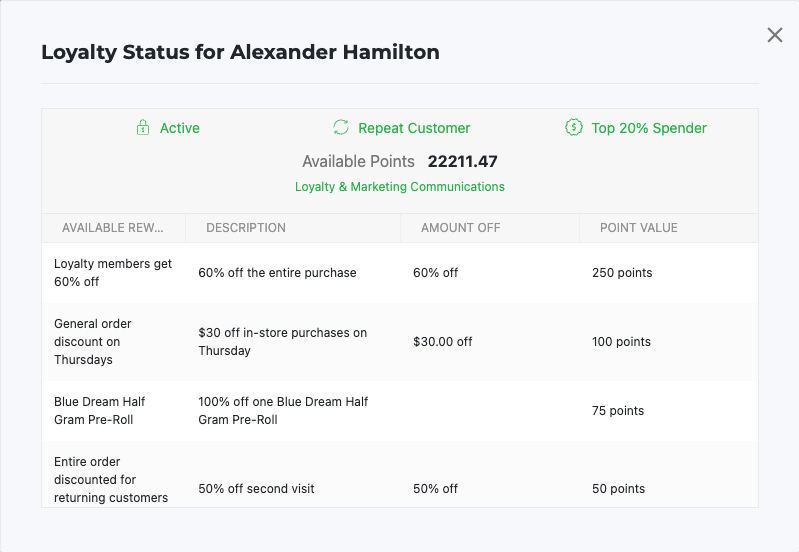Click the Top 20% Spender dollar badge icon
Viewport: 799px width, 552px height.
pyautogui.click(x=574, y=127)
